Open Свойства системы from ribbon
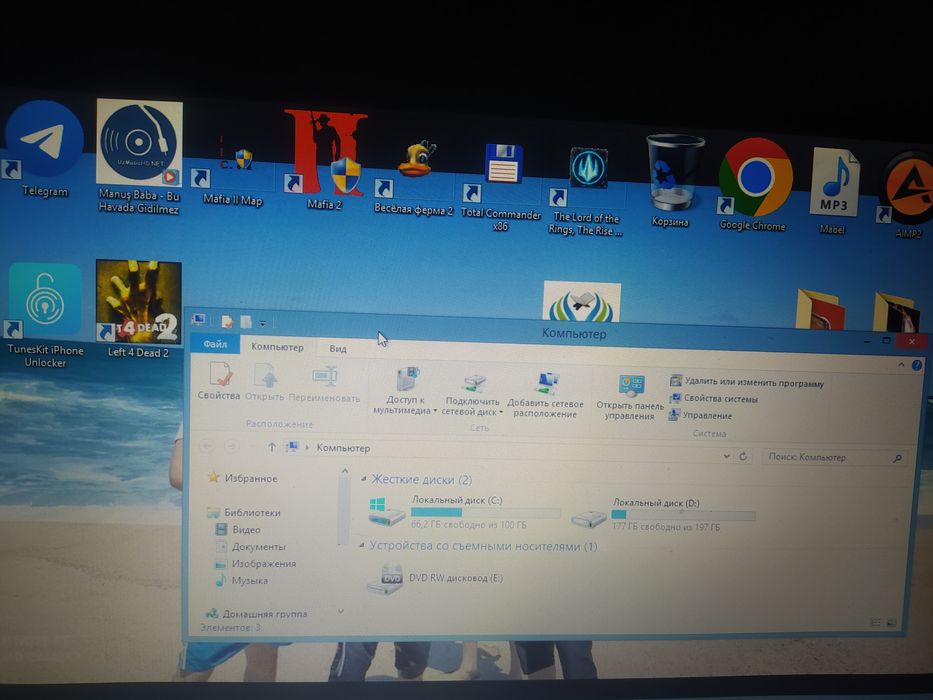933x700 pixels. 713,398
